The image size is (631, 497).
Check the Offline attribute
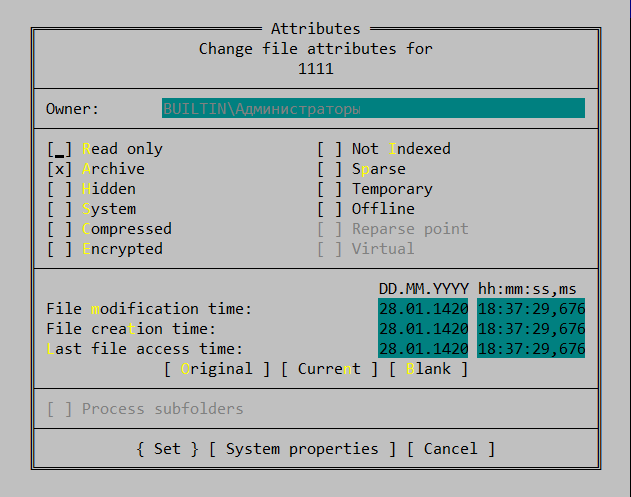click(x=365, y=209)
